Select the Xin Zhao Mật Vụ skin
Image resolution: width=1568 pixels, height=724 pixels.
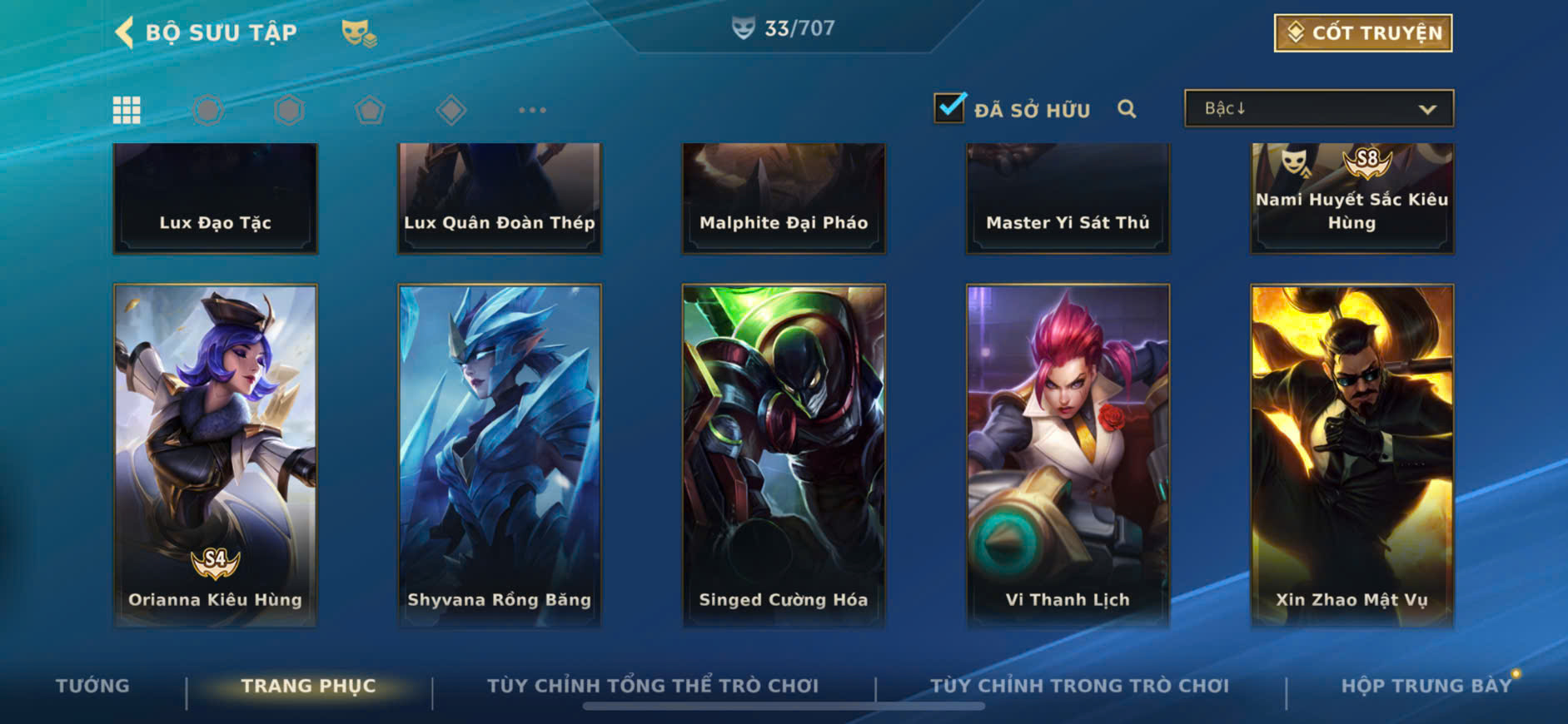(x=1351, y=455)
